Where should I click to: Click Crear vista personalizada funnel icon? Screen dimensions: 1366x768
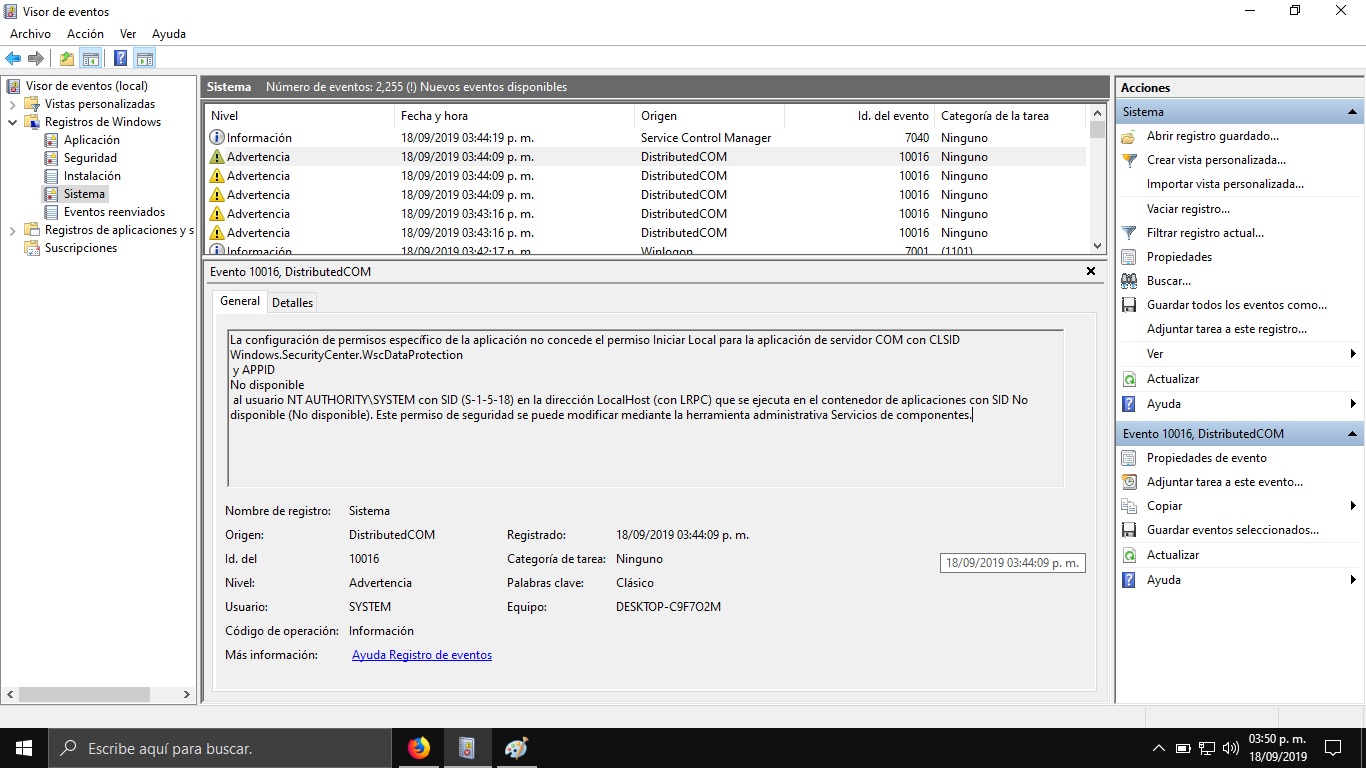pyautogui.click(x=1129, y=160)
